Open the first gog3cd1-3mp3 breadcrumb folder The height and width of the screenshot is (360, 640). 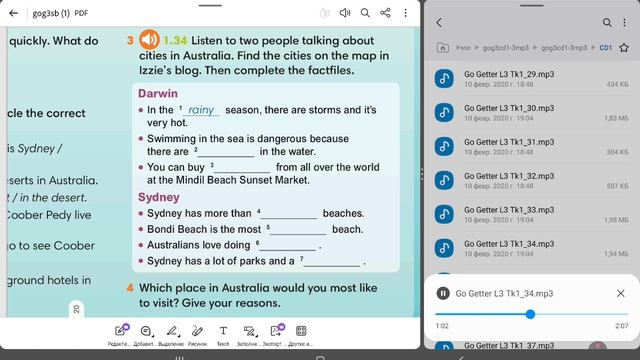[x=506, y=48]
